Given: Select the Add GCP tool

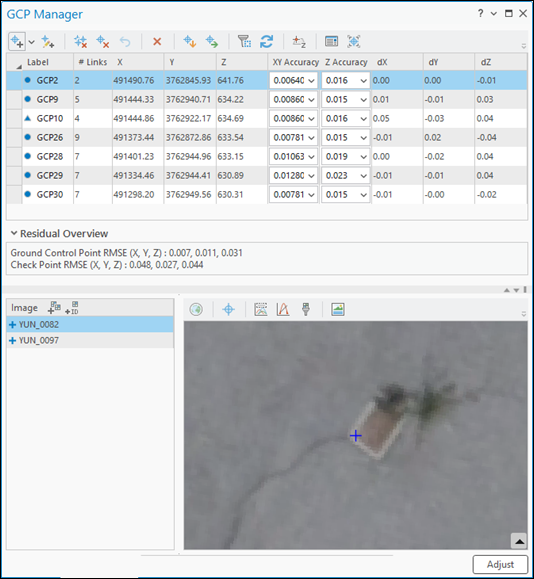Looking at the screenshot, I should pos(17,41).
